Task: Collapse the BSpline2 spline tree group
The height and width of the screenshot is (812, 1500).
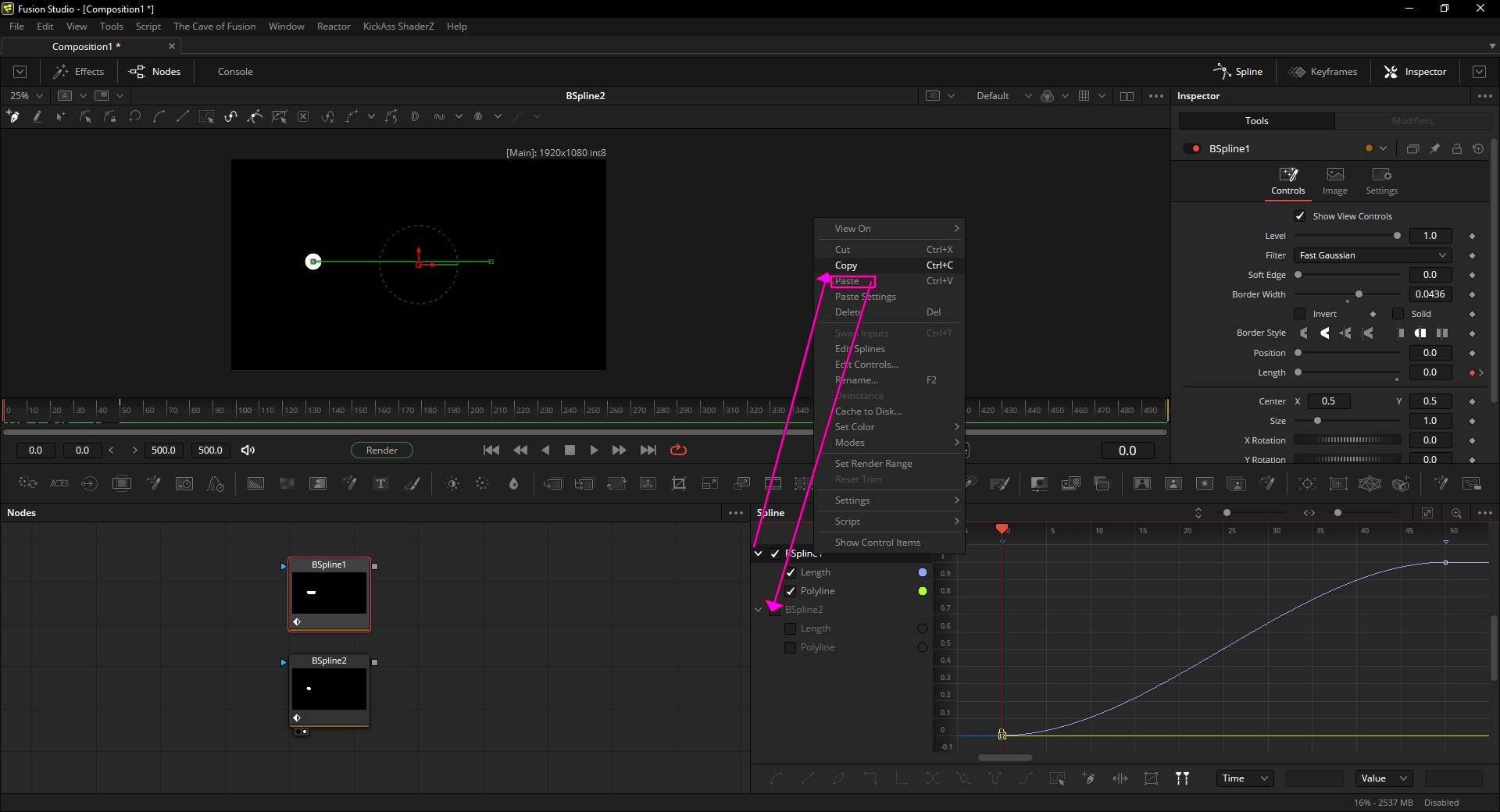Action: [758, 610]
